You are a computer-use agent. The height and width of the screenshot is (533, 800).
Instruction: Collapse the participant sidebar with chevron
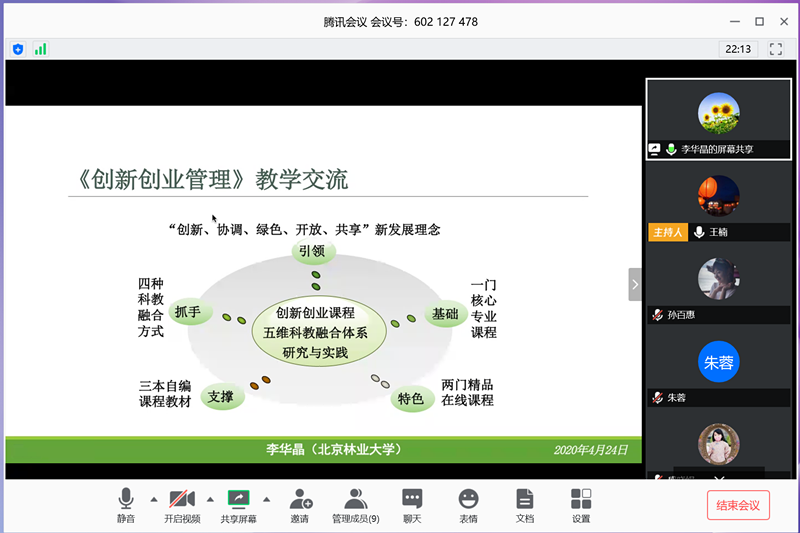tap(634, 284)
